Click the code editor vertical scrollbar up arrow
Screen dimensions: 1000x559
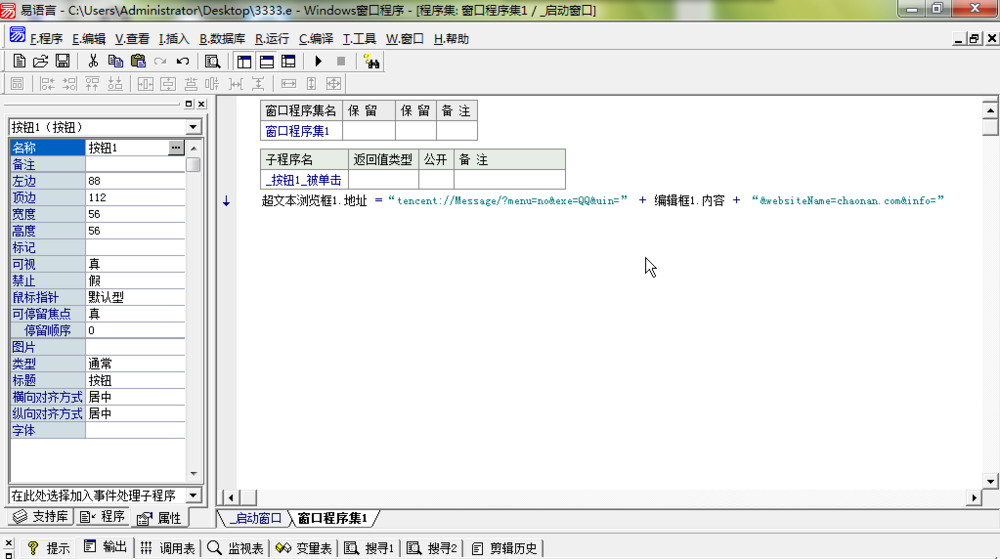point(989,110)
